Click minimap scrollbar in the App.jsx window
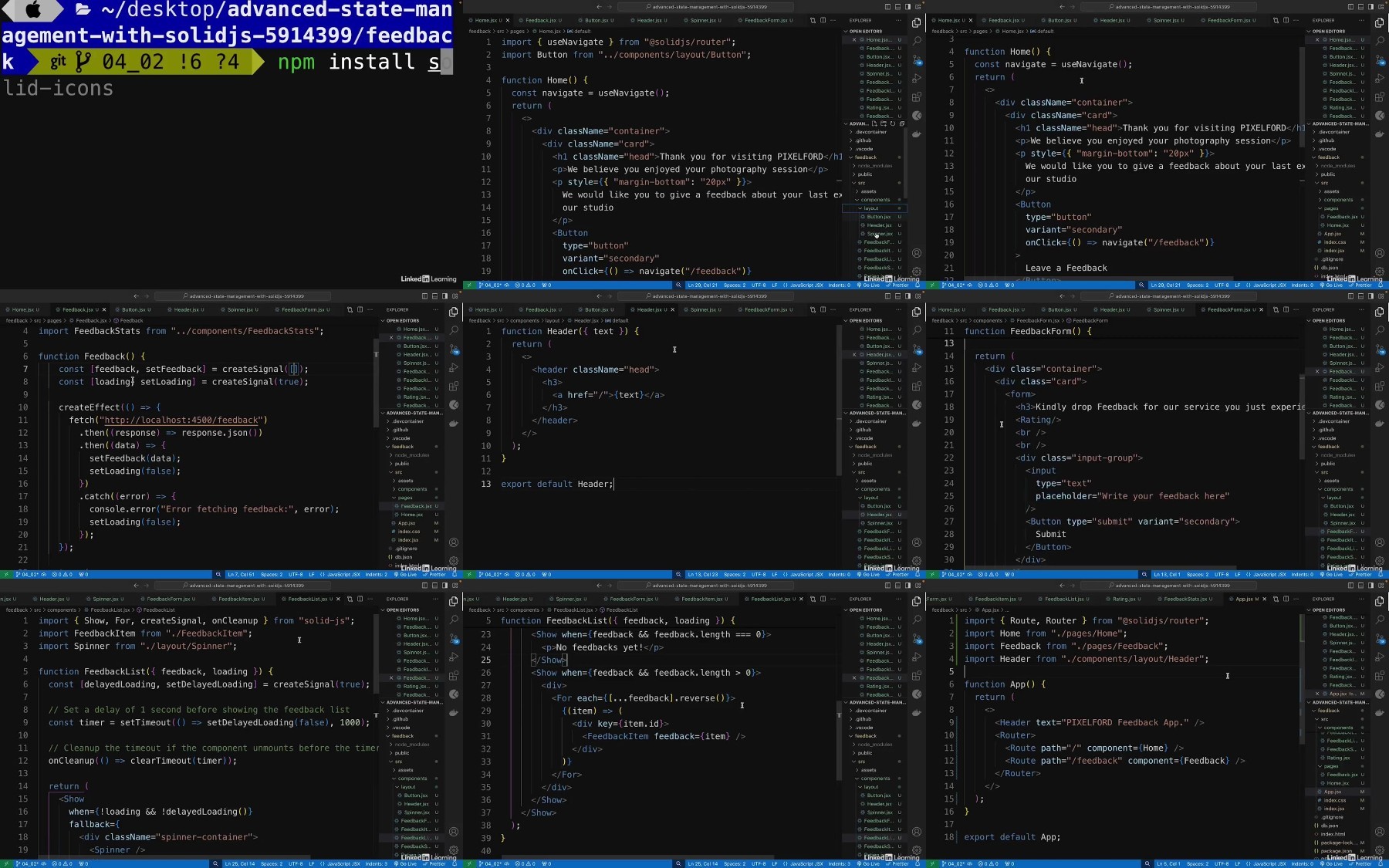1389x868 pixels. [1303, 679]
